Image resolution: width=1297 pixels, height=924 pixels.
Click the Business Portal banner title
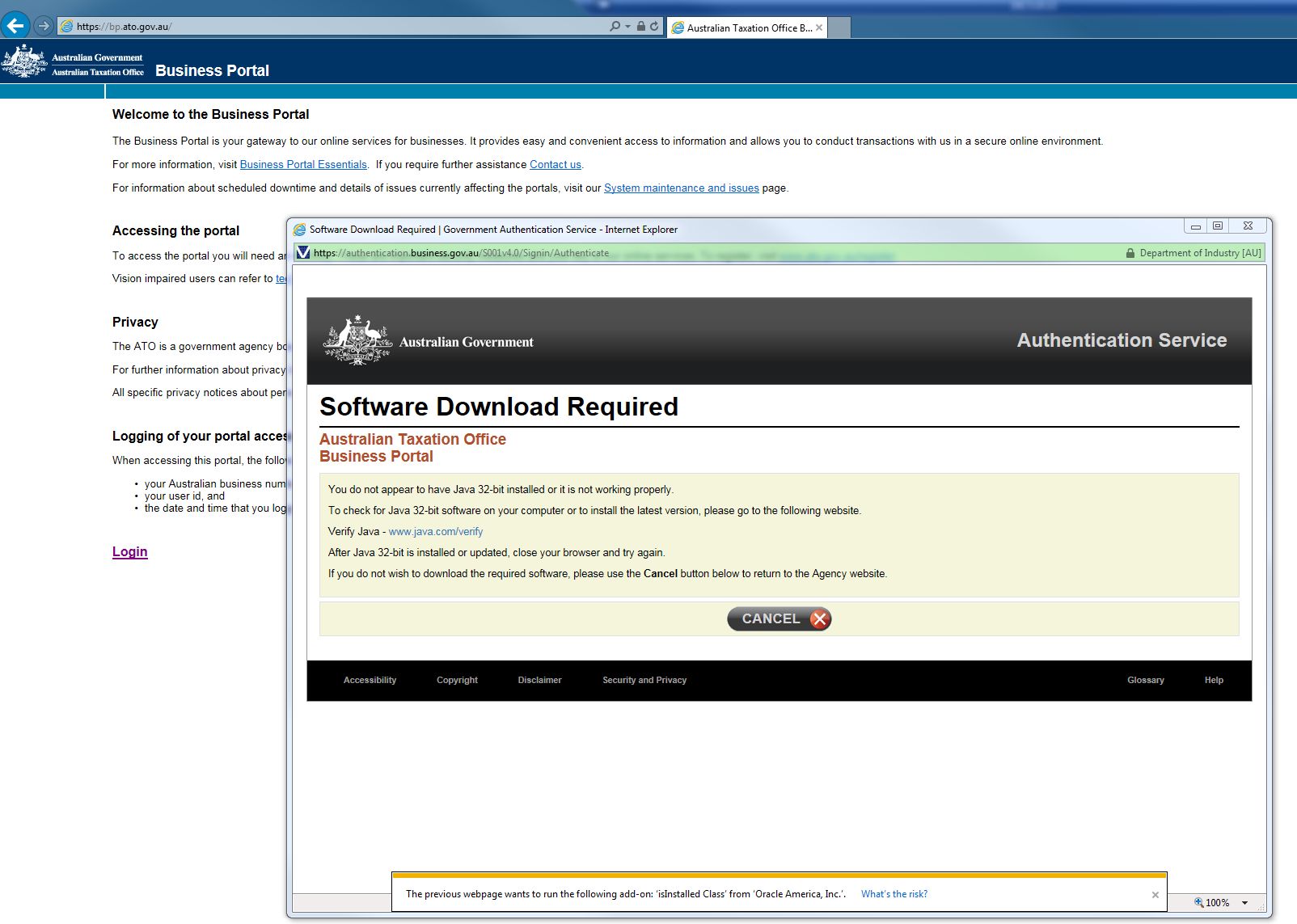[x=212, y=70]
